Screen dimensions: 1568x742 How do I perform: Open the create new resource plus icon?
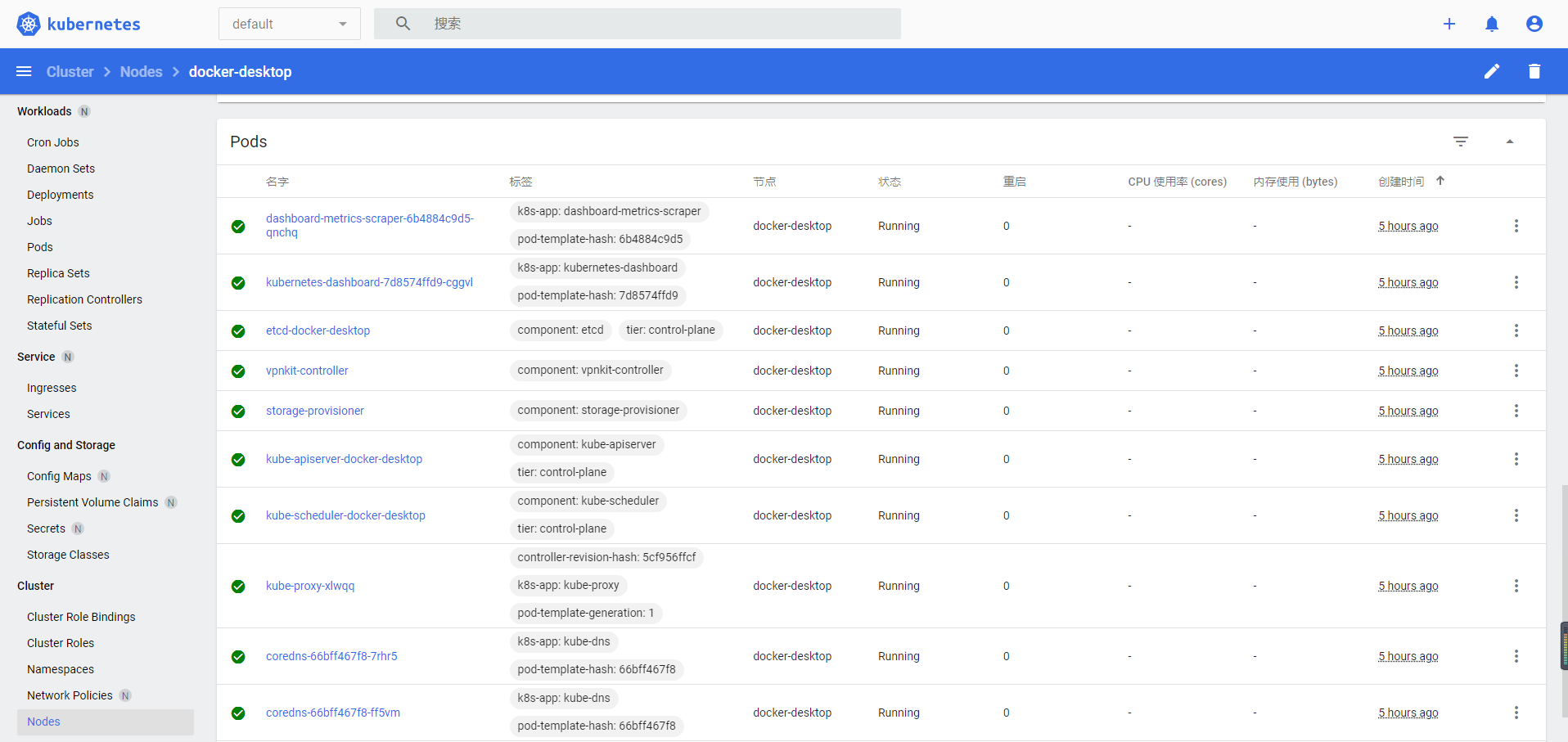pos(1449,24)
